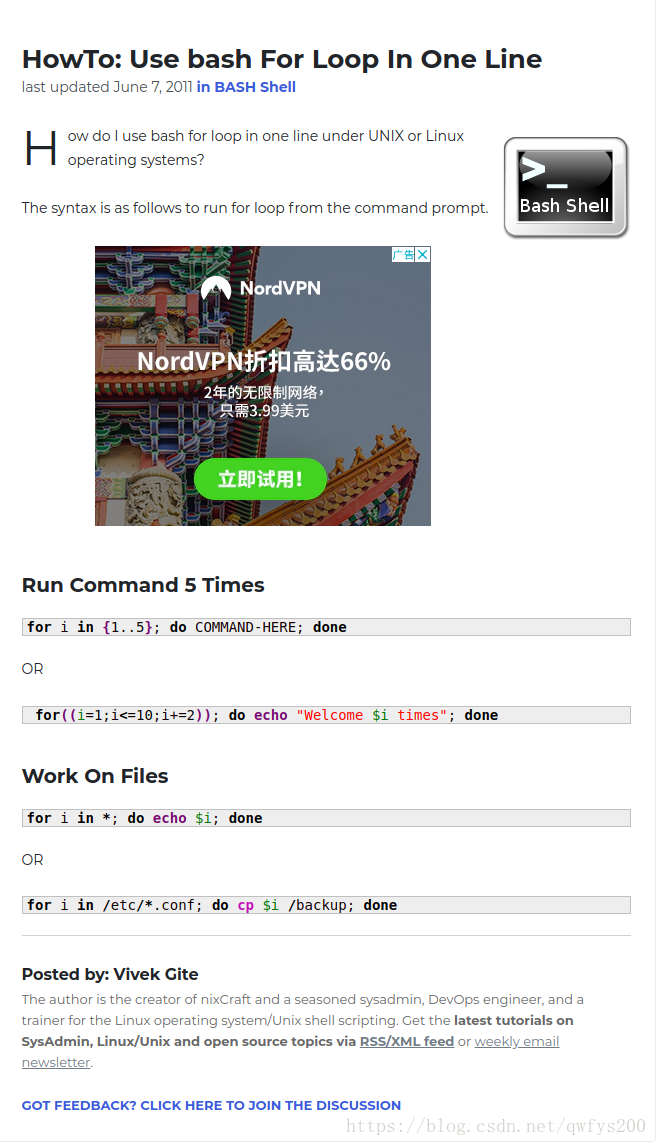This screenshot has height=1146, width=657.
Task: Click the article title 'HowTo: Use bash For Loop In One Line'
Action: pos(282,58)
